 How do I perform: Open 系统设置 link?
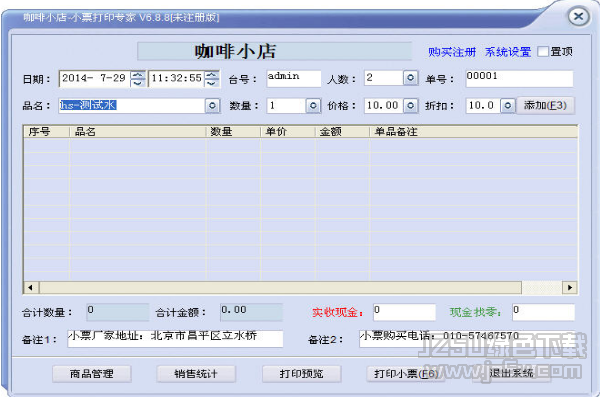pos(508,52)
